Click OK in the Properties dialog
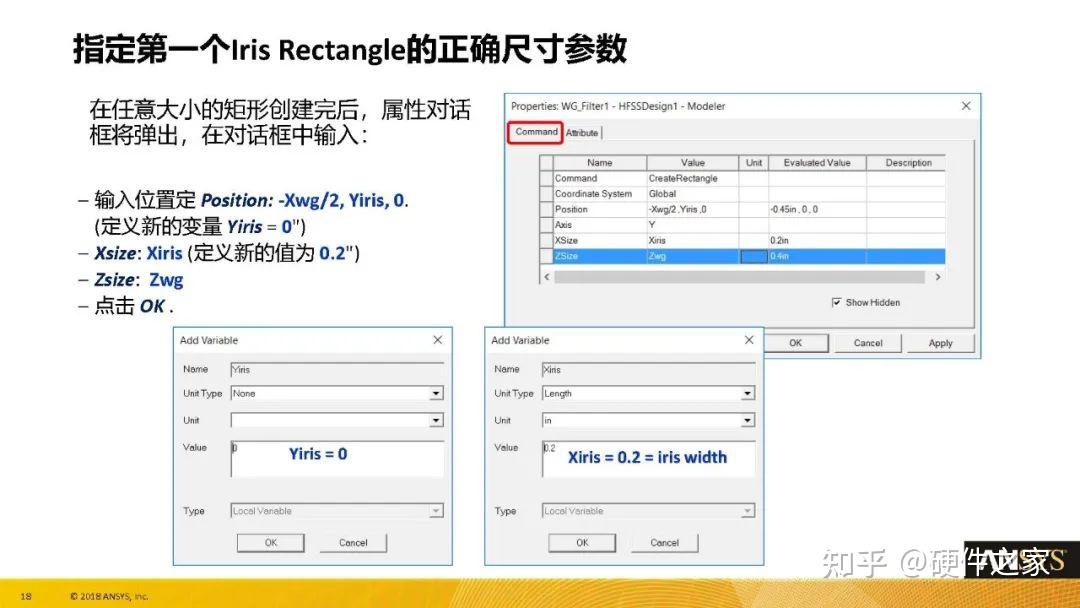This screenshot has height=608, width=1080. [797, 343]
